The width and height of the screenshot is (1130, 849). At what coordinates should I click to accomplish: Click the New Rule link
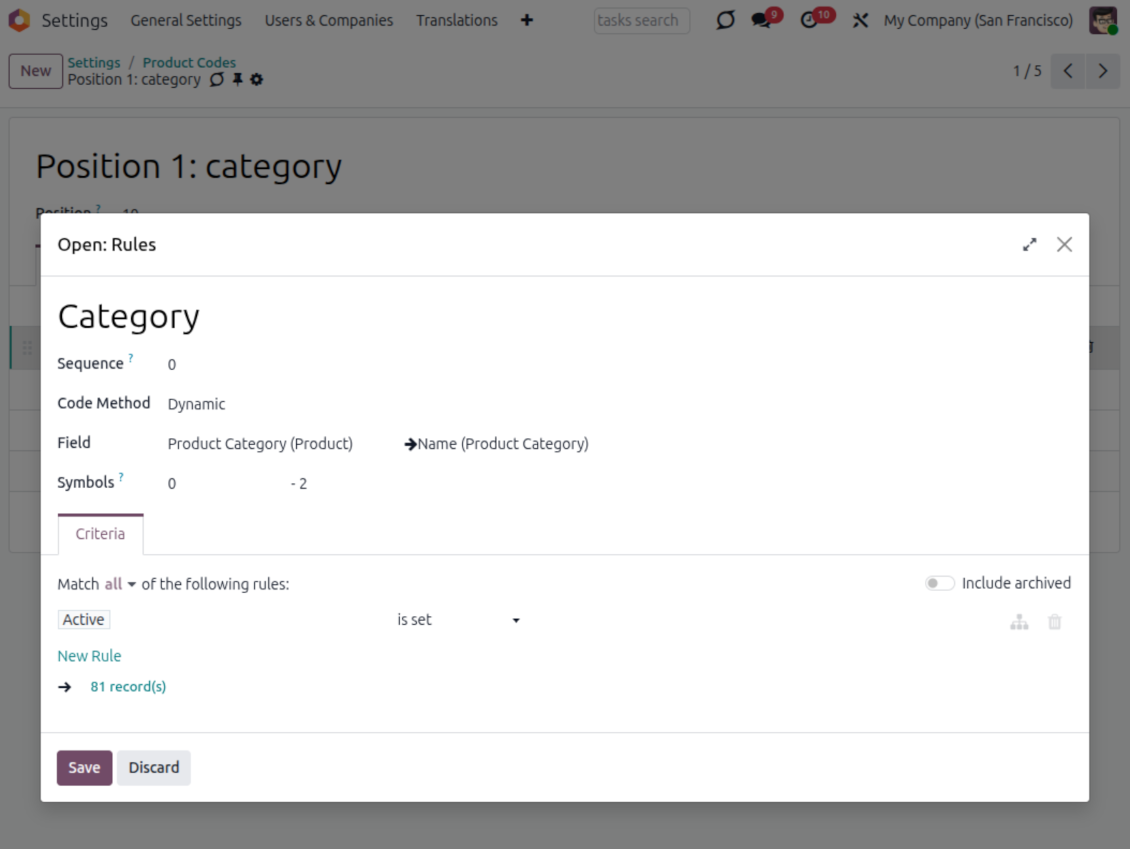click(89, 656)
